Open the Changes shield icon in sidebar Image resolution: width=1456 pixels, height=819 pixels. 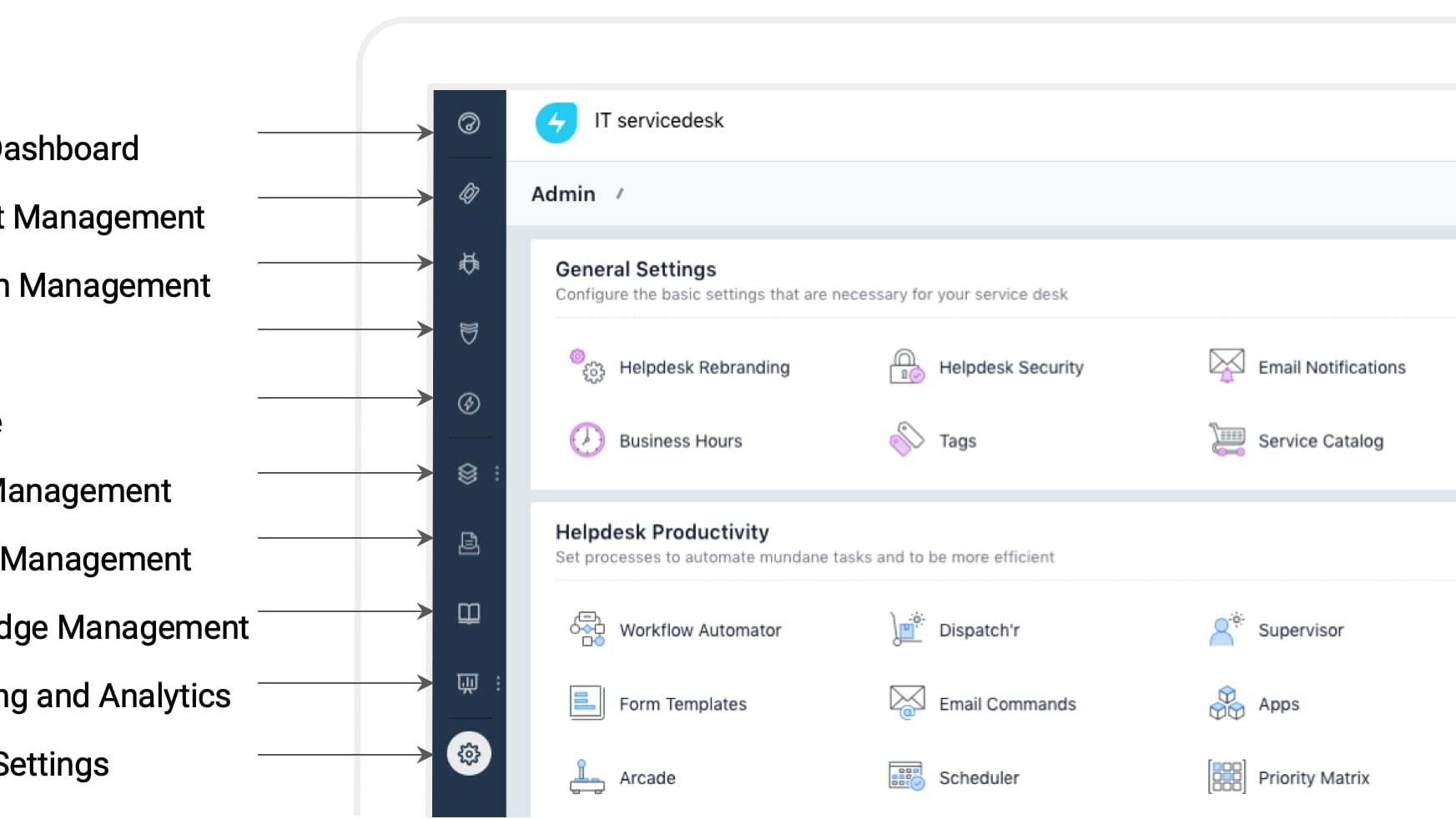point(469,334)
